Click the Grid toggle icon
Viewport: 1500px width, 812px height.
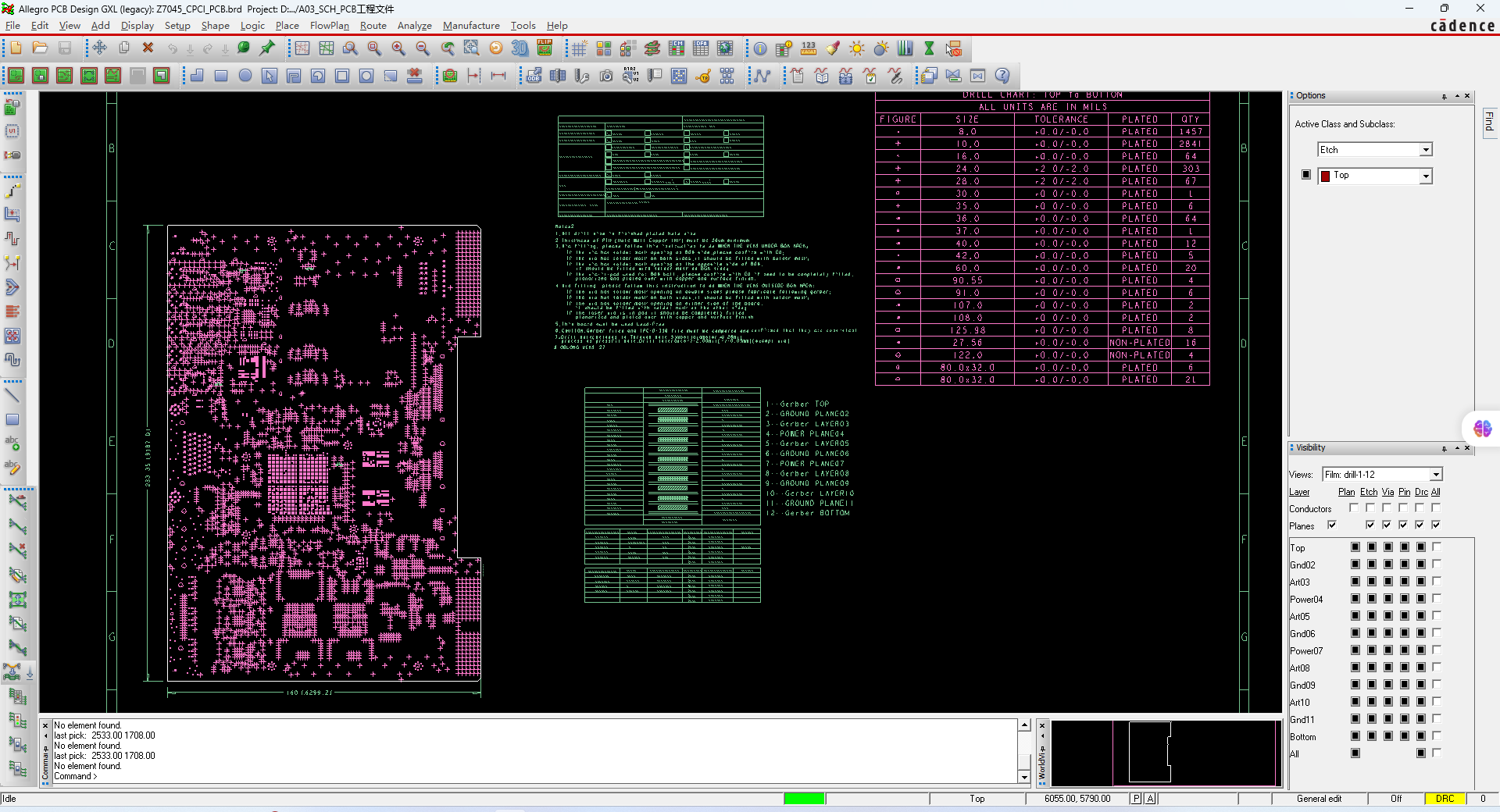(x=579, y=48)
